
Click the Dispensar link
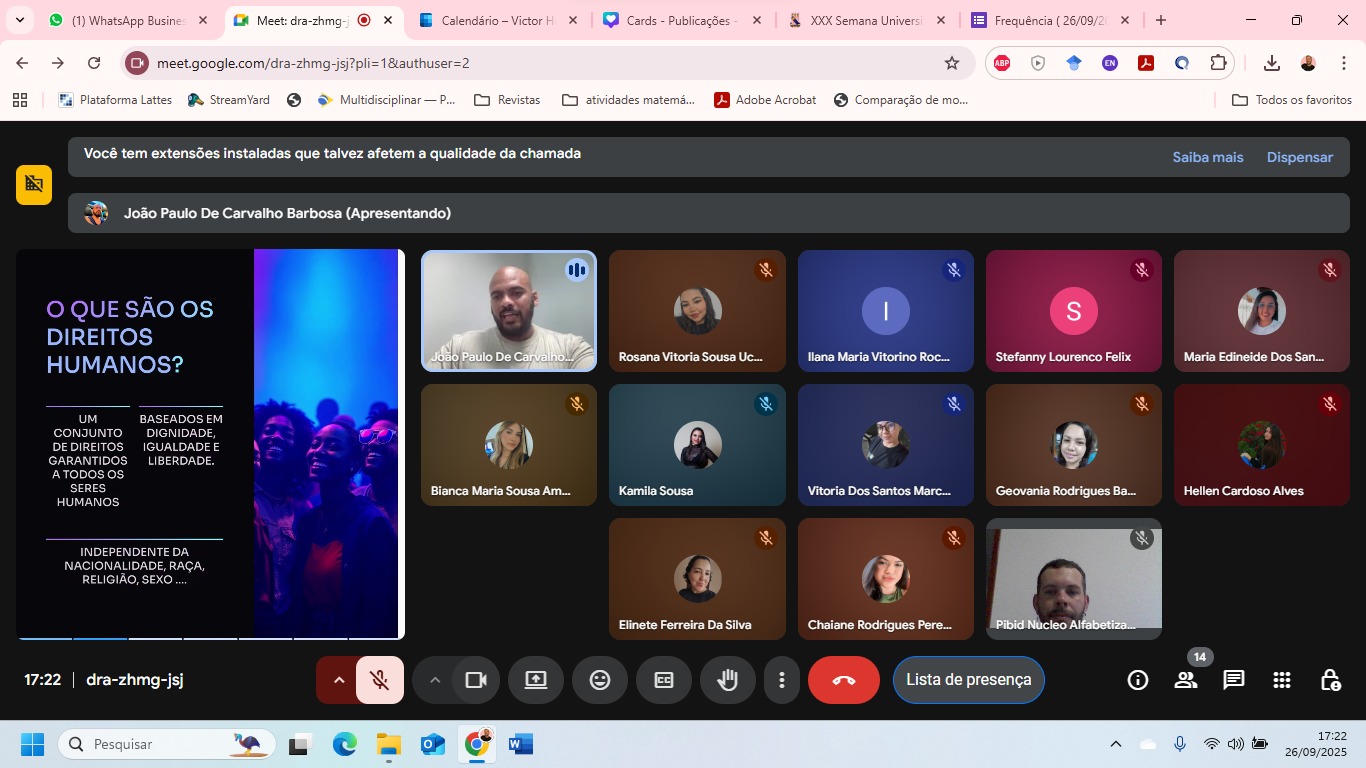click(1299, 157)
